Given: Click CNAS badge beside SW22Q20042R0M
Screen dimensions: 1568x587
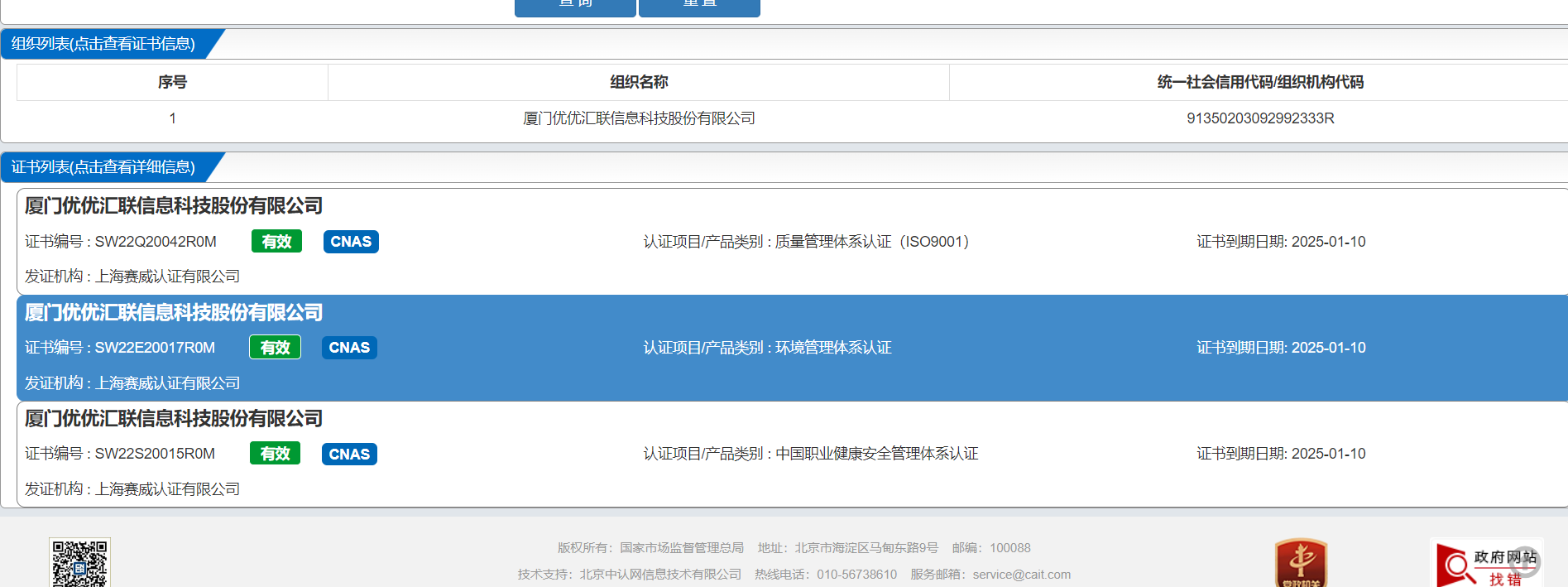Looking at the screenshot, I should point(351,242).
